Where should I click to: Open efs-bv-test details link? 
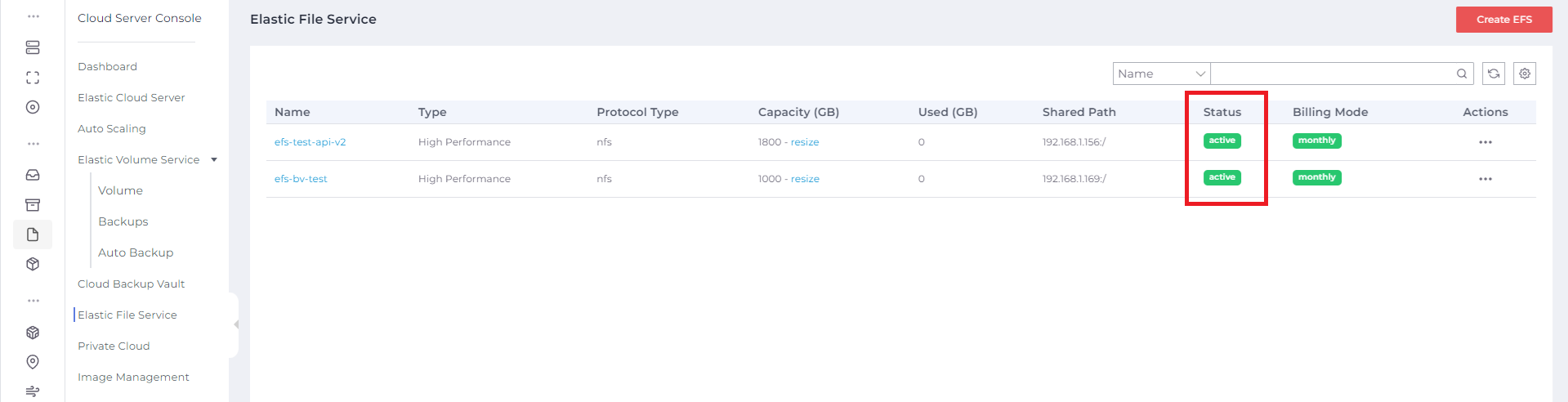point(301,179)
